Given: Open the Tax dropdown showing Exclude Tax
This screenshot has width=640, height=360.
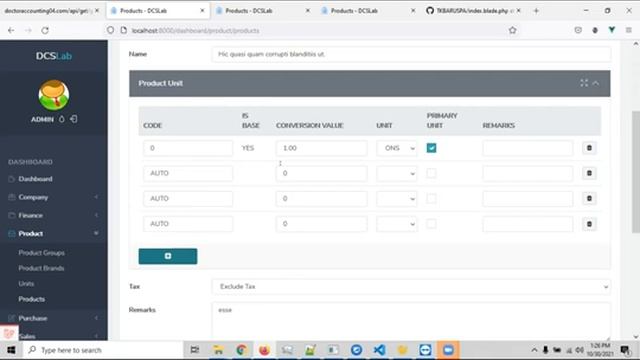Looking at the screenshot, I should [411, 287].
